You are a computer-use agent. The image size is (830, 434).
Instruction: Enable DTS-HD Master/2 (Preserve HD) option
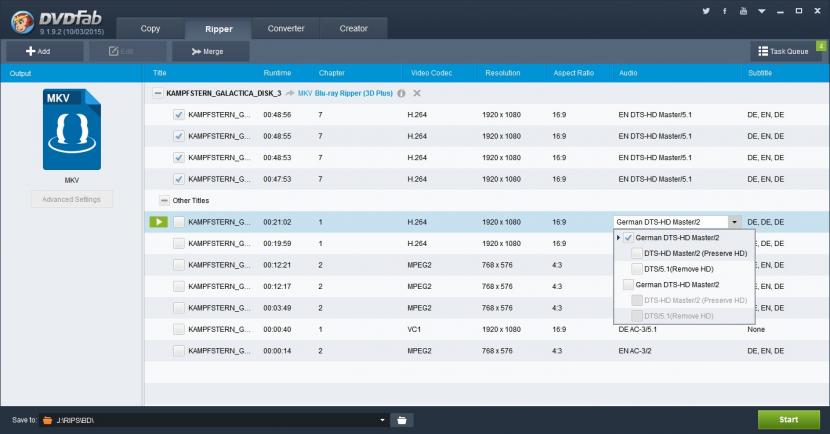point(637,254)
